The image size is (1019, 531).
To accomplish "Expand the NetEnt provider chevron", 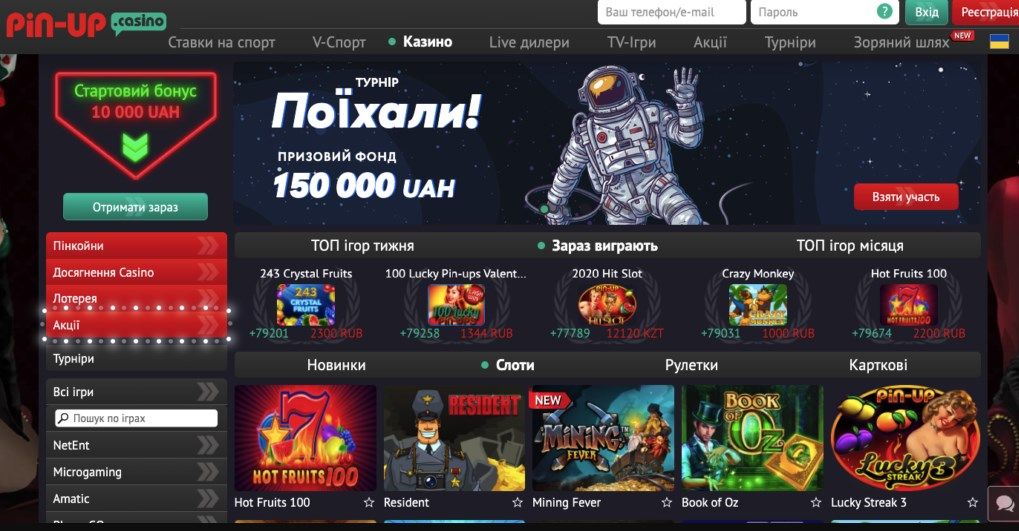I will tap(207, 445).
